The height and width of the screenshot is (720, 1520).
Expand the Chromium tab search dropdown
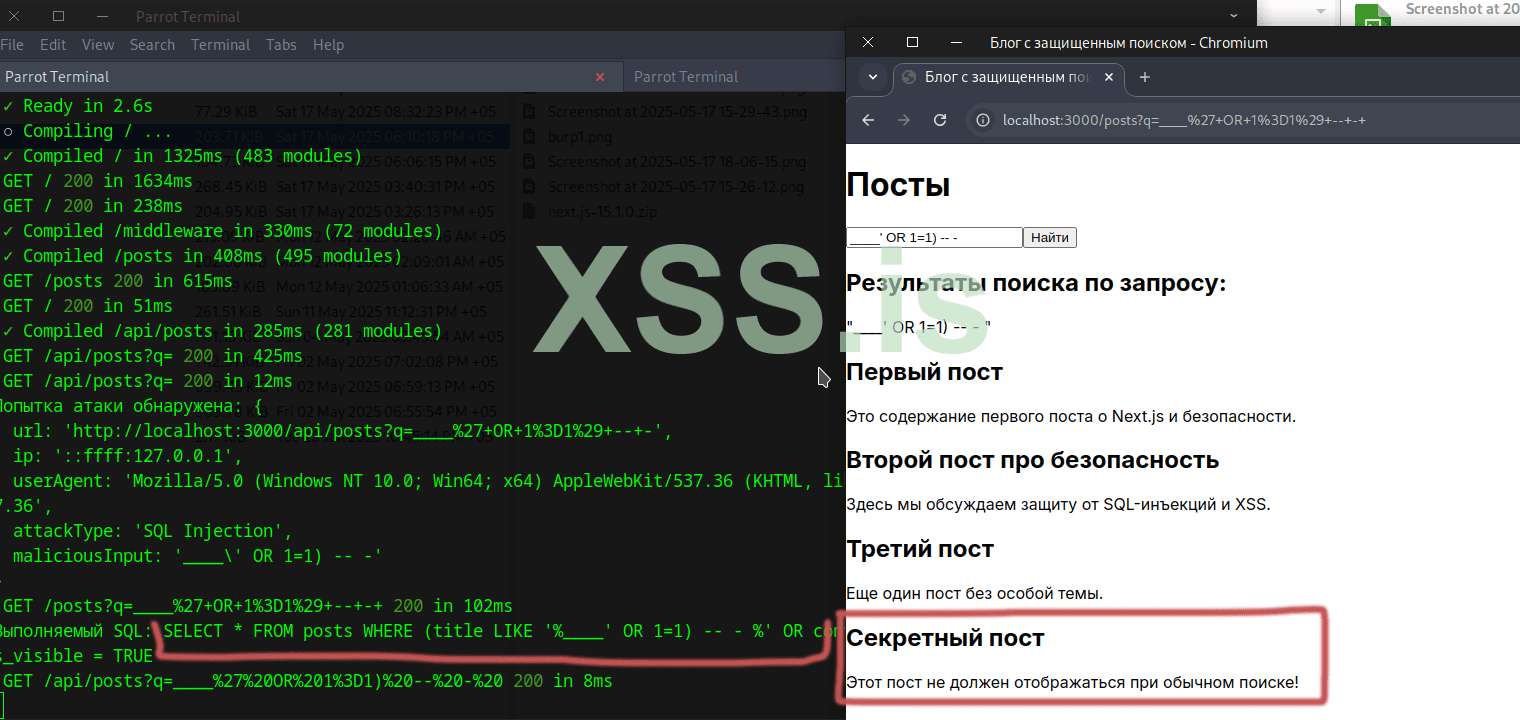tap(872, 78)
